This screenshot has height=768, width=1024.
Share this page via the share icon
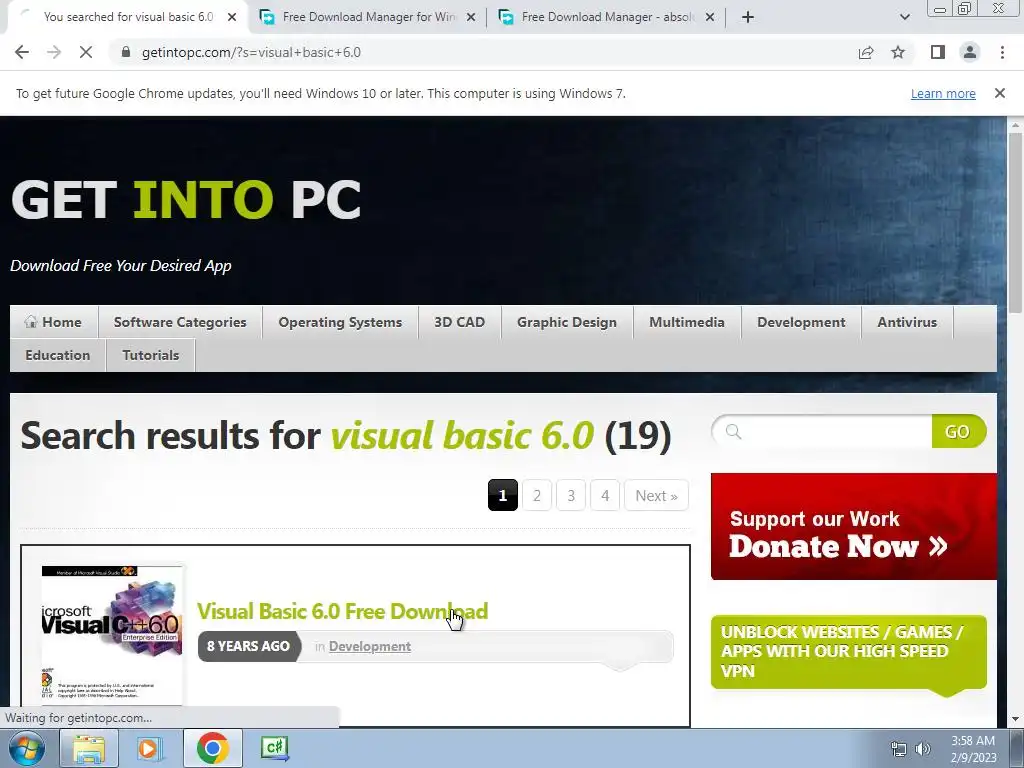[x=866, y=52]
